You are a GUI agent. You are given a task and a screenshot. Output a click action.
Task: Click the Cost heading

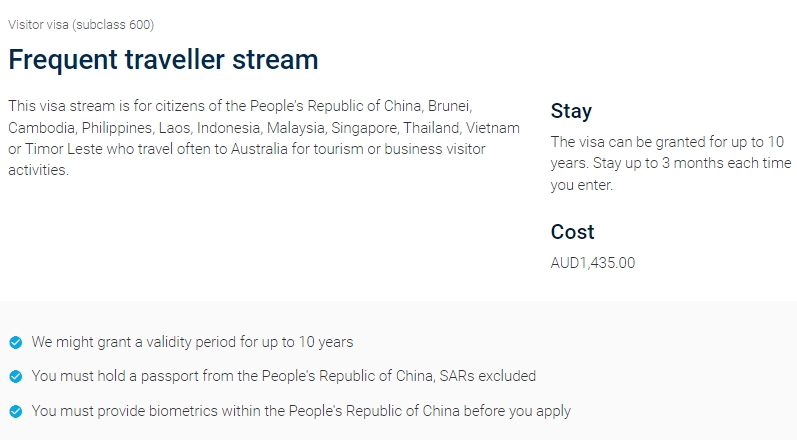tap(572, 232)
